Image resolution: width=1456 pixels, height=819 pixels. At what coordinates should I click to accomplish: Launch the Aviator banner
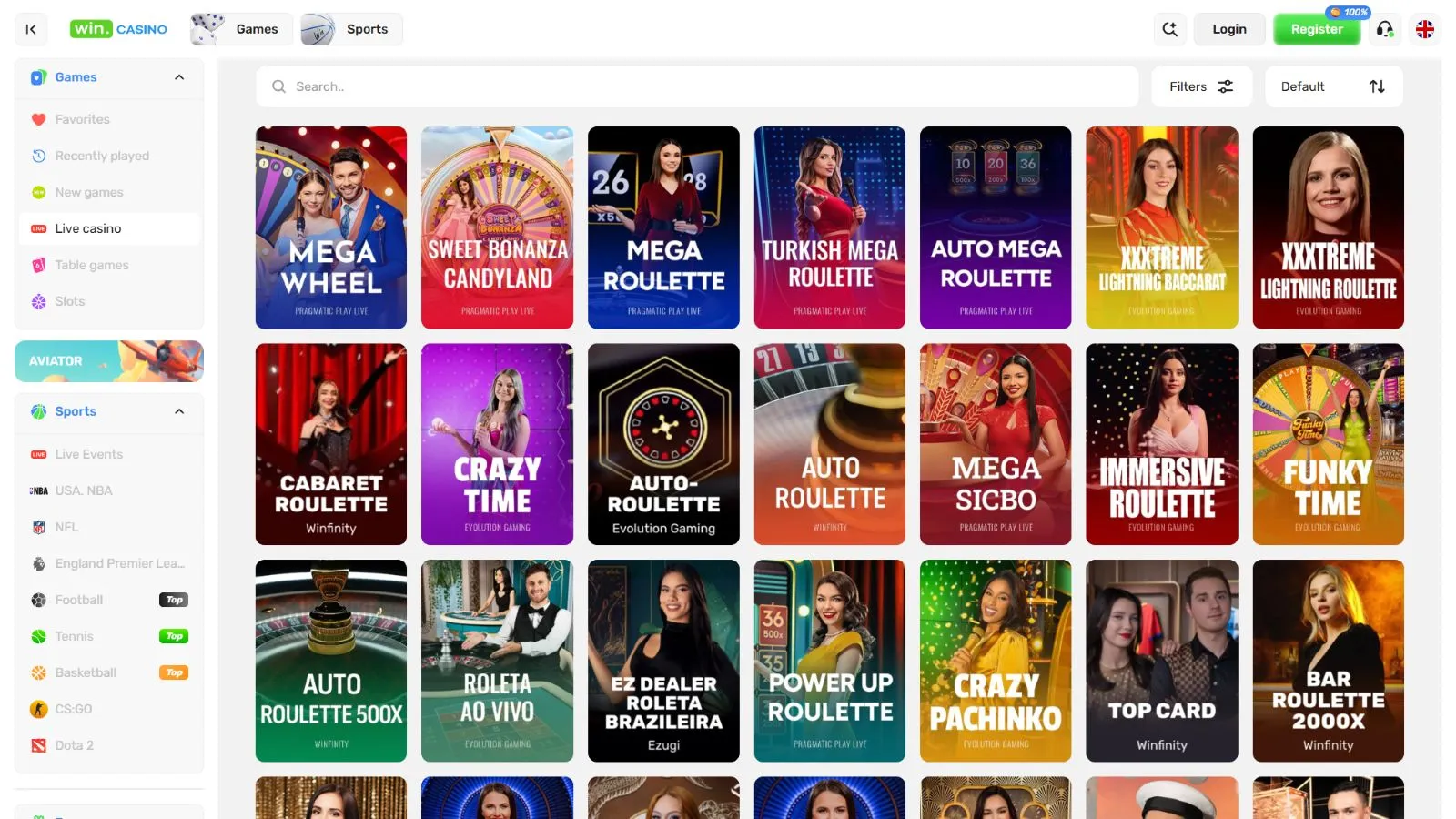pyautogui.click(x=109, y=361)
